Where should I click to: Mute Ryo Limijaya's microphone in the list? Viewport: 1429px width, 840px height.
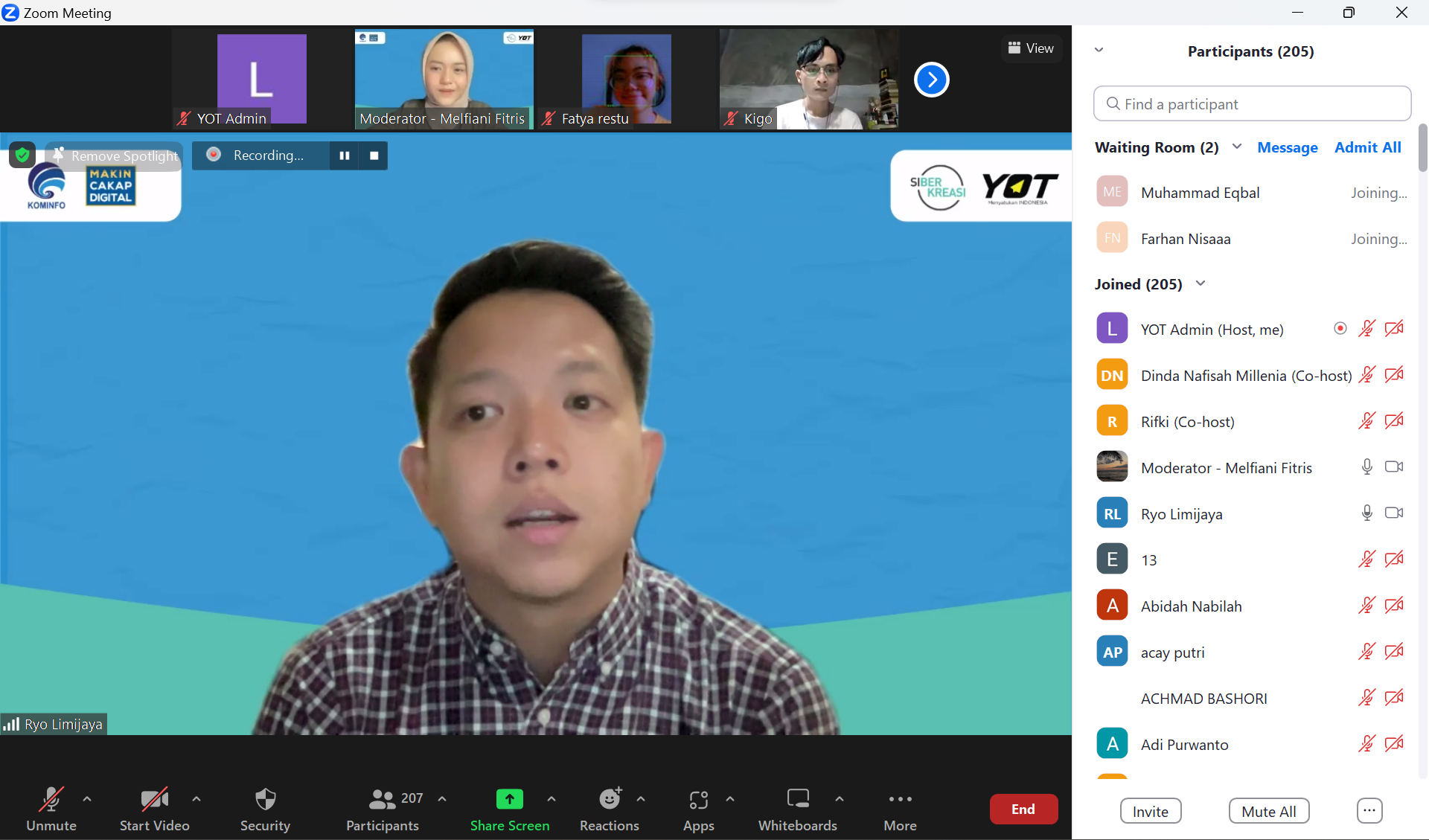pyautogui.click(x=1366, y=513)
